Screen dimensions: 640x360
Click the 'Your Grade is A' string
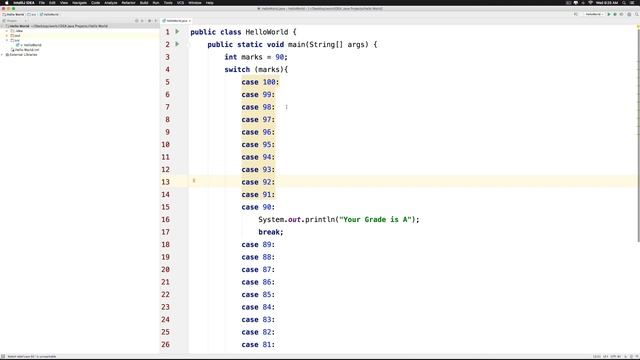coord(376,220)
